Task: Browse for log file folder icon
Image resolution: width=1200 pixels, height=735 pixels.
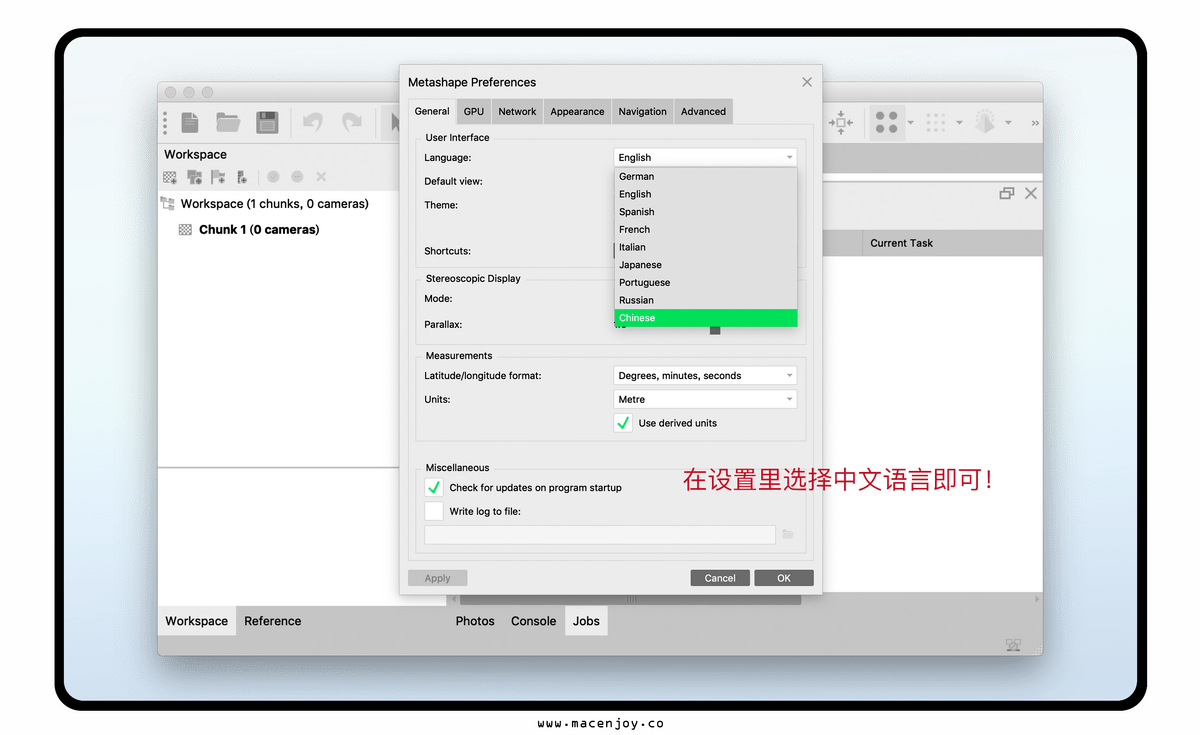Action: 788,535
